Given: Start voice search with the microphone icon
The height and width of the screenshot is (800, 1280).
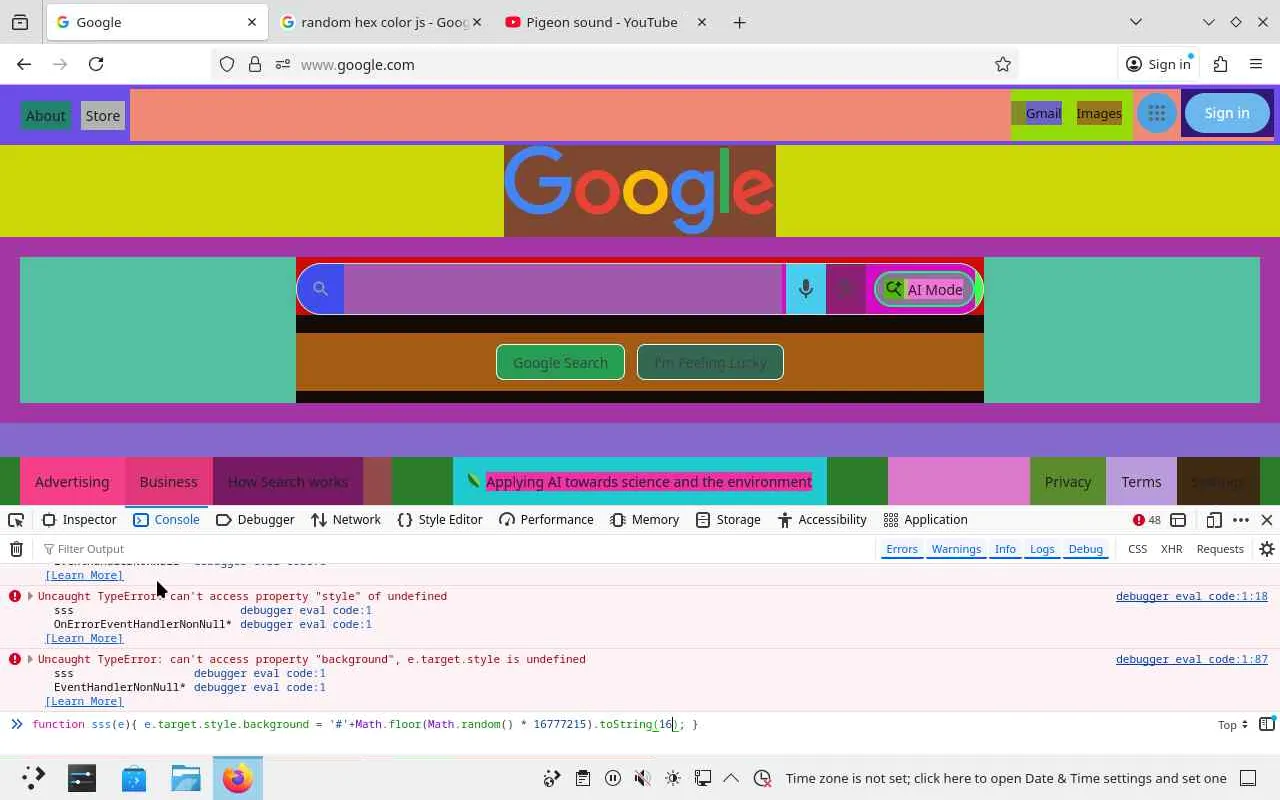Looking at the screenshot, I should pyautogui.click(x=805, y=289).
